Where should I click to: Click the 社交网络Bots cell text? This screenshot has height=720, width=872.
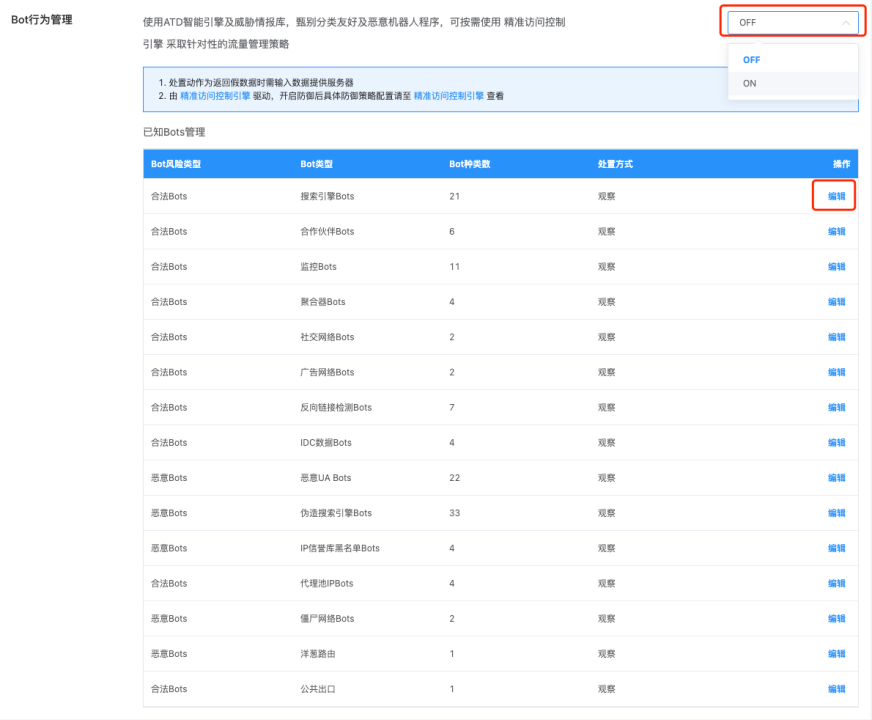tap(327, 337)
